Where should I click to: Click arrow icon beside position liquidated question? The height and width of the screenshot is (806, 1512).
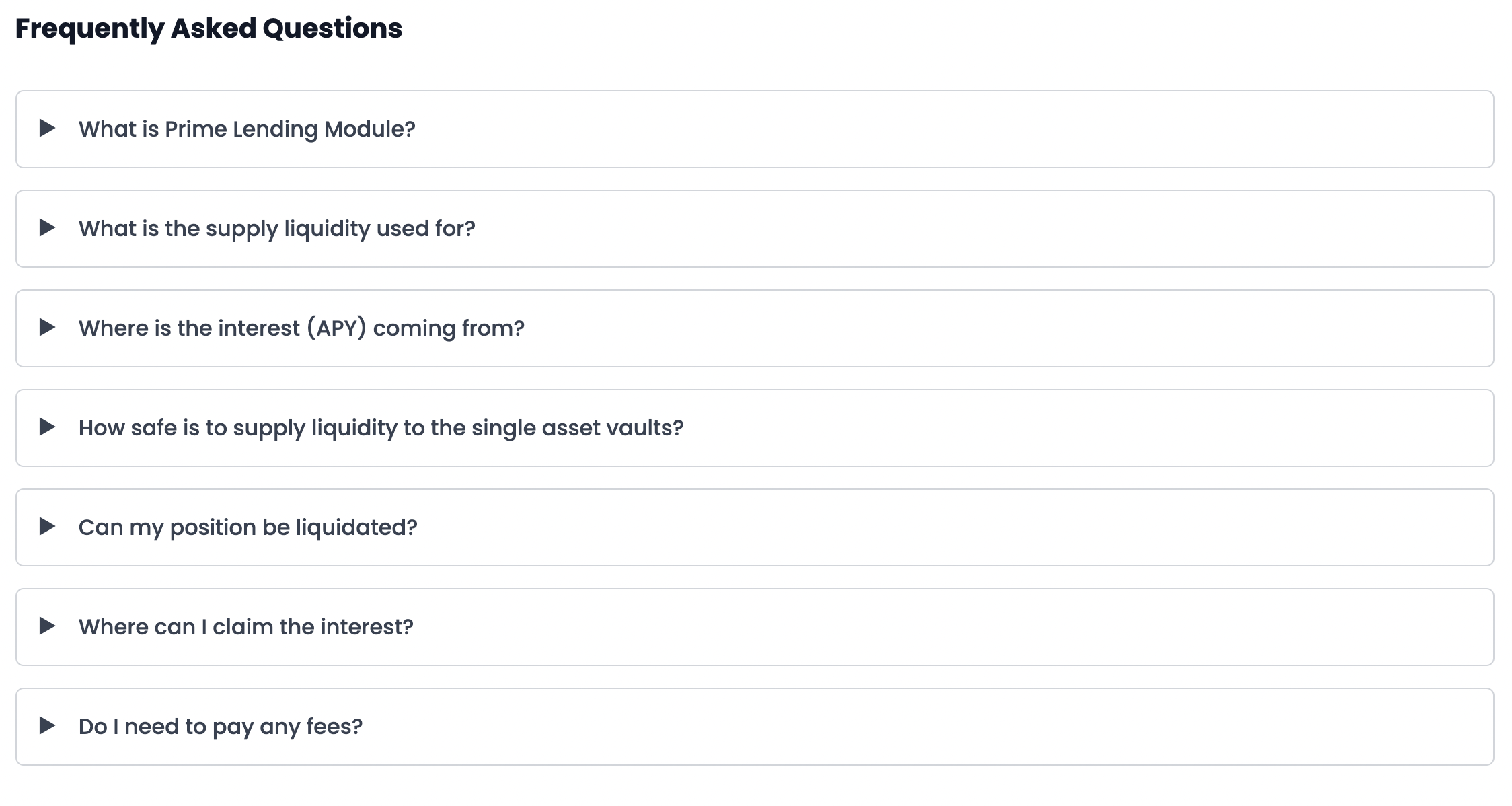coord(47,526)
